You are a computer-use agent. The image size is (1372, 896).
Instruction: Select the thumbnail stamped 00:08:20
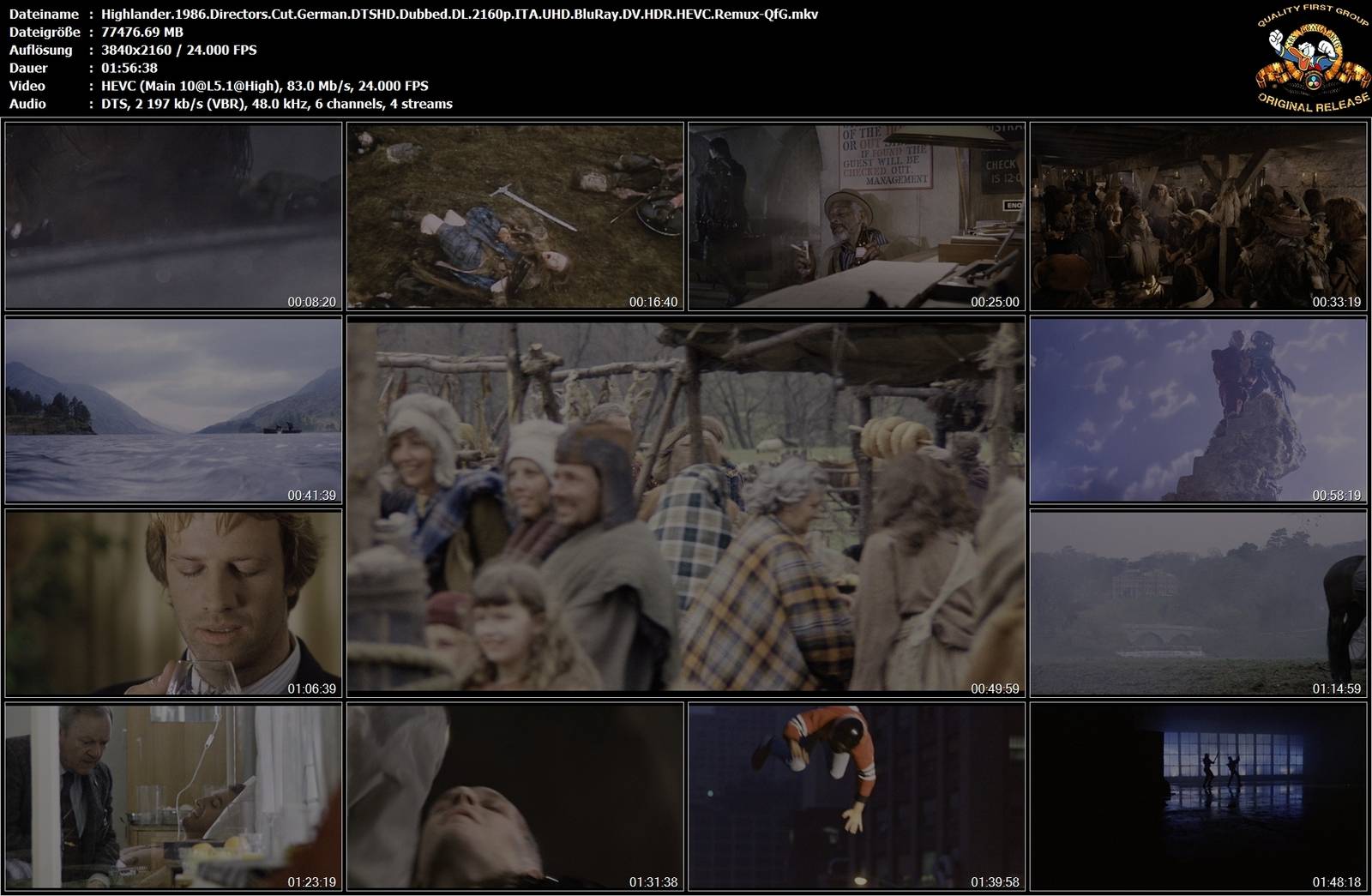tap(173, 216)
